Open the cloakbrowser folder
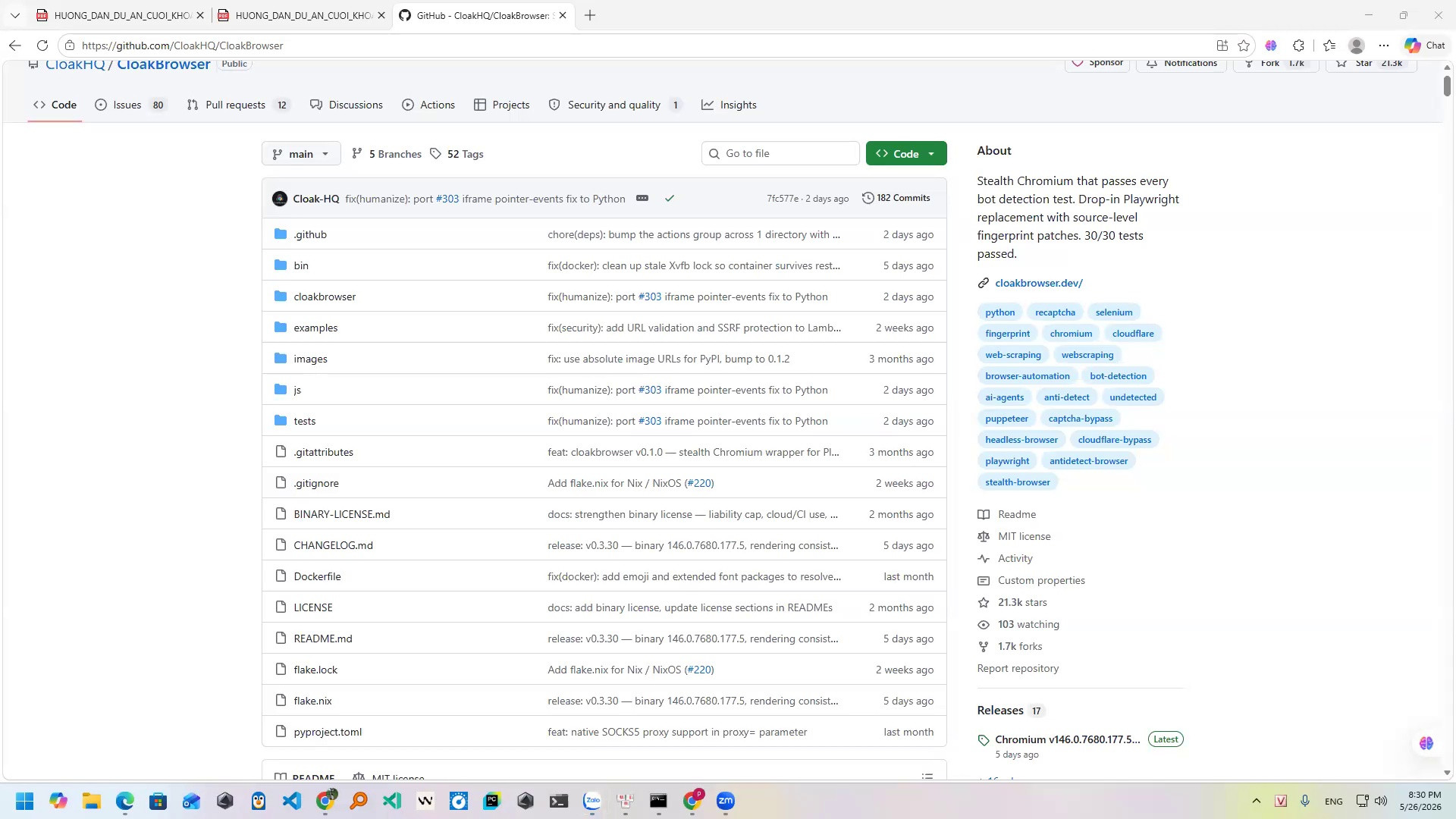The height and width of the screenshot is (819, 1456). click(325, 297)
